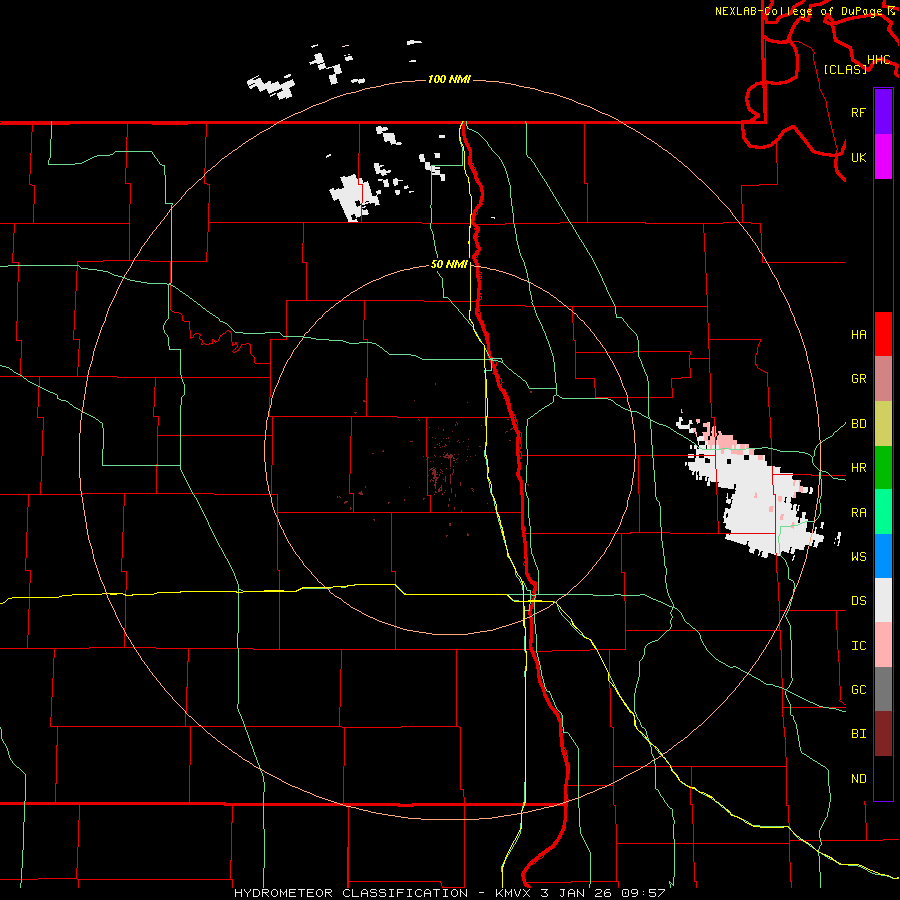Click the 'BD' legend label
This screenshot has height=900, width=900.
click(858, 423)
